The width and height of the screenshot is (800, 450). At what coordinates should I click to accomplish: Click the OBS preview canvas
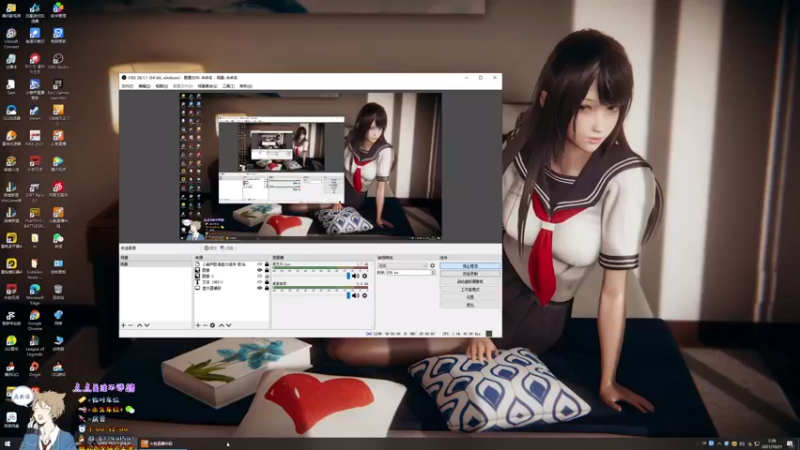[x=311, y=166]
